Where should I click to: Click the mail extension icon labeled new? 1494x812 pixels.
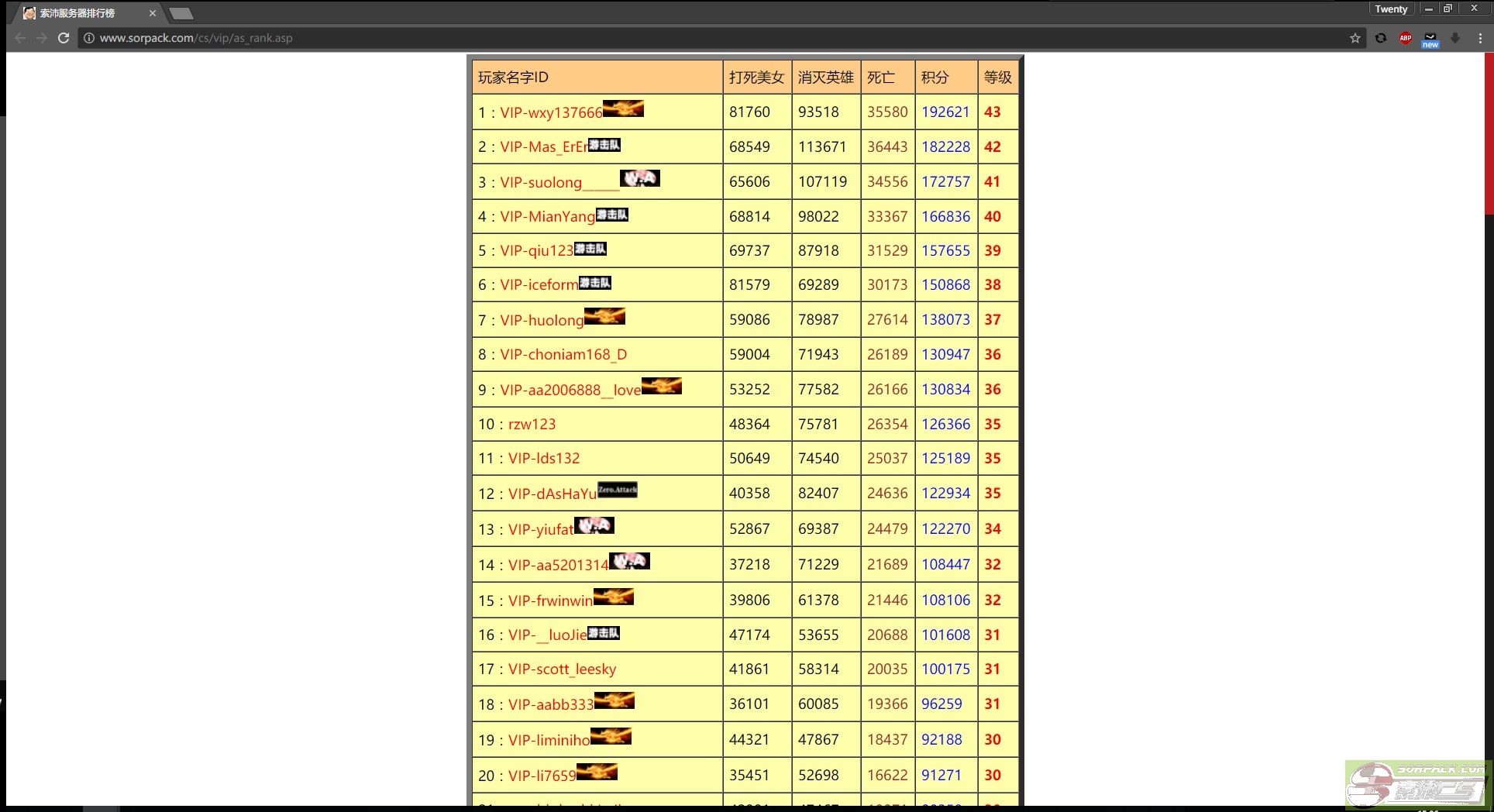[x=1430, y=39]
